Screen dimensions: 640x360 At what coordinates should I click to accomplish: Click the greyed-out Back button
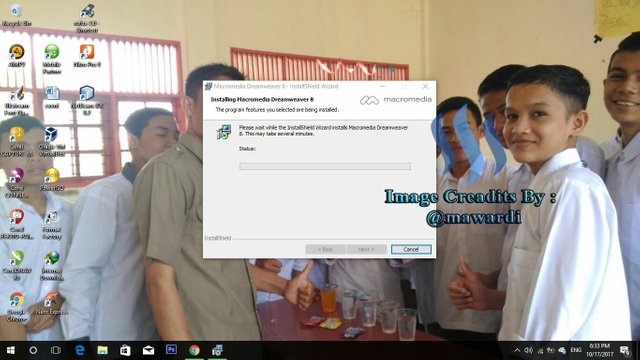[325, 249]
